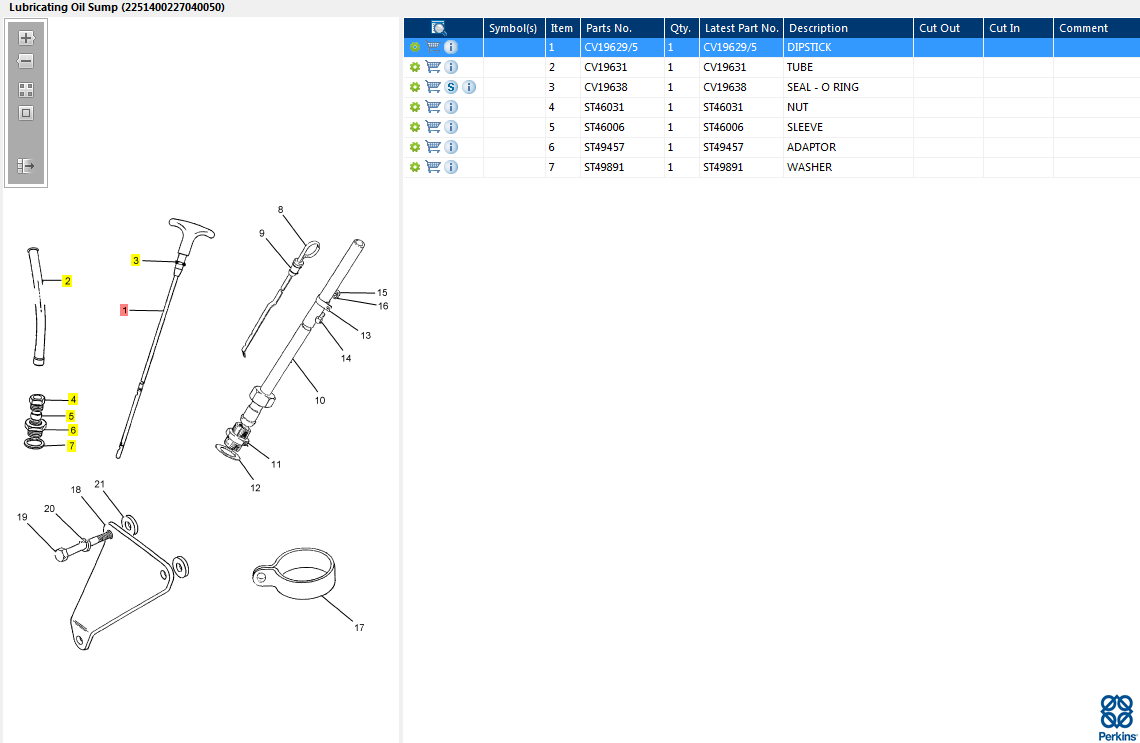Screen dimensions: 1140x743
Task: Add SEAL - O RING to cart
Action: coord(433,87)
